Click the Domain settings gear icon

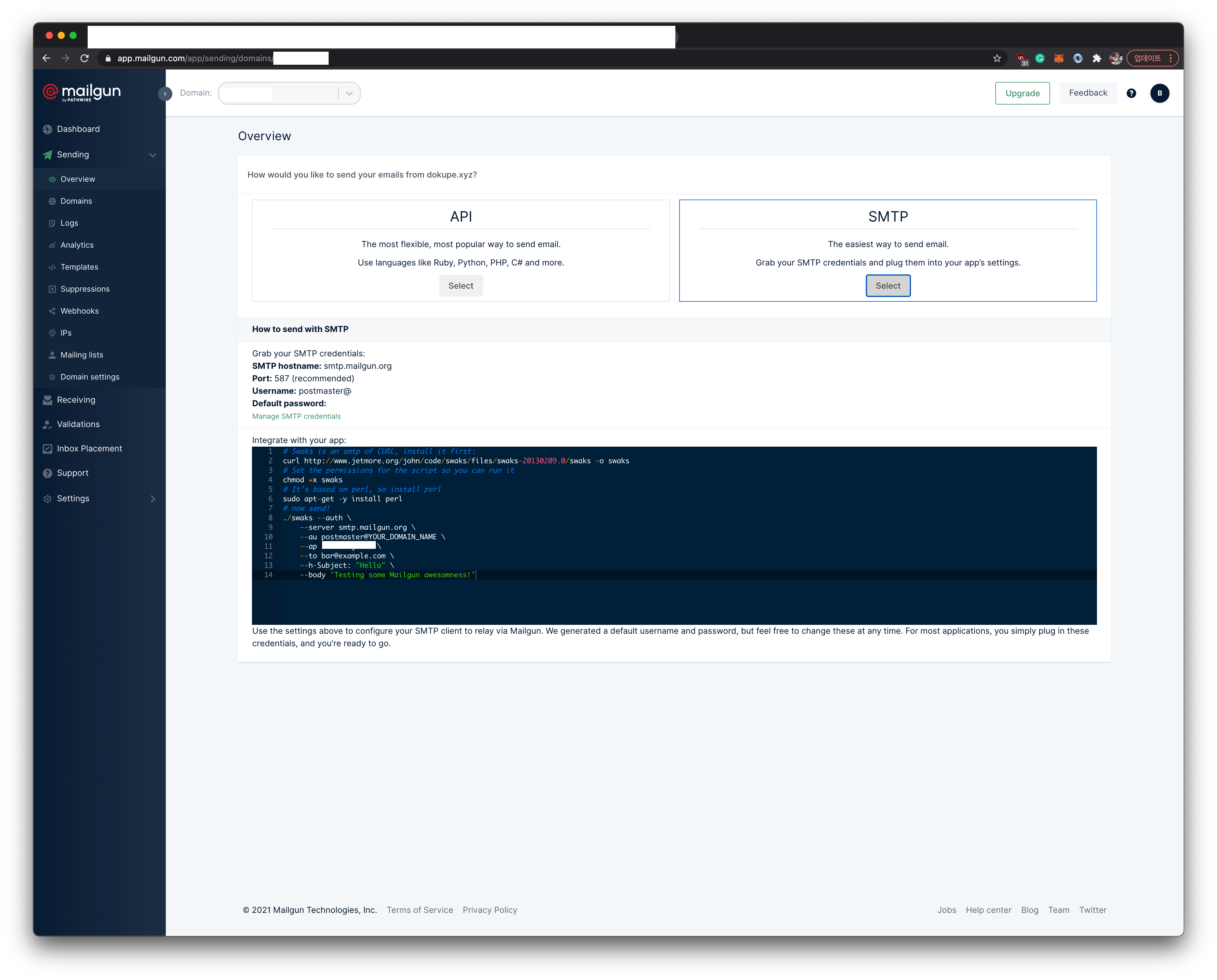(52, 378)
